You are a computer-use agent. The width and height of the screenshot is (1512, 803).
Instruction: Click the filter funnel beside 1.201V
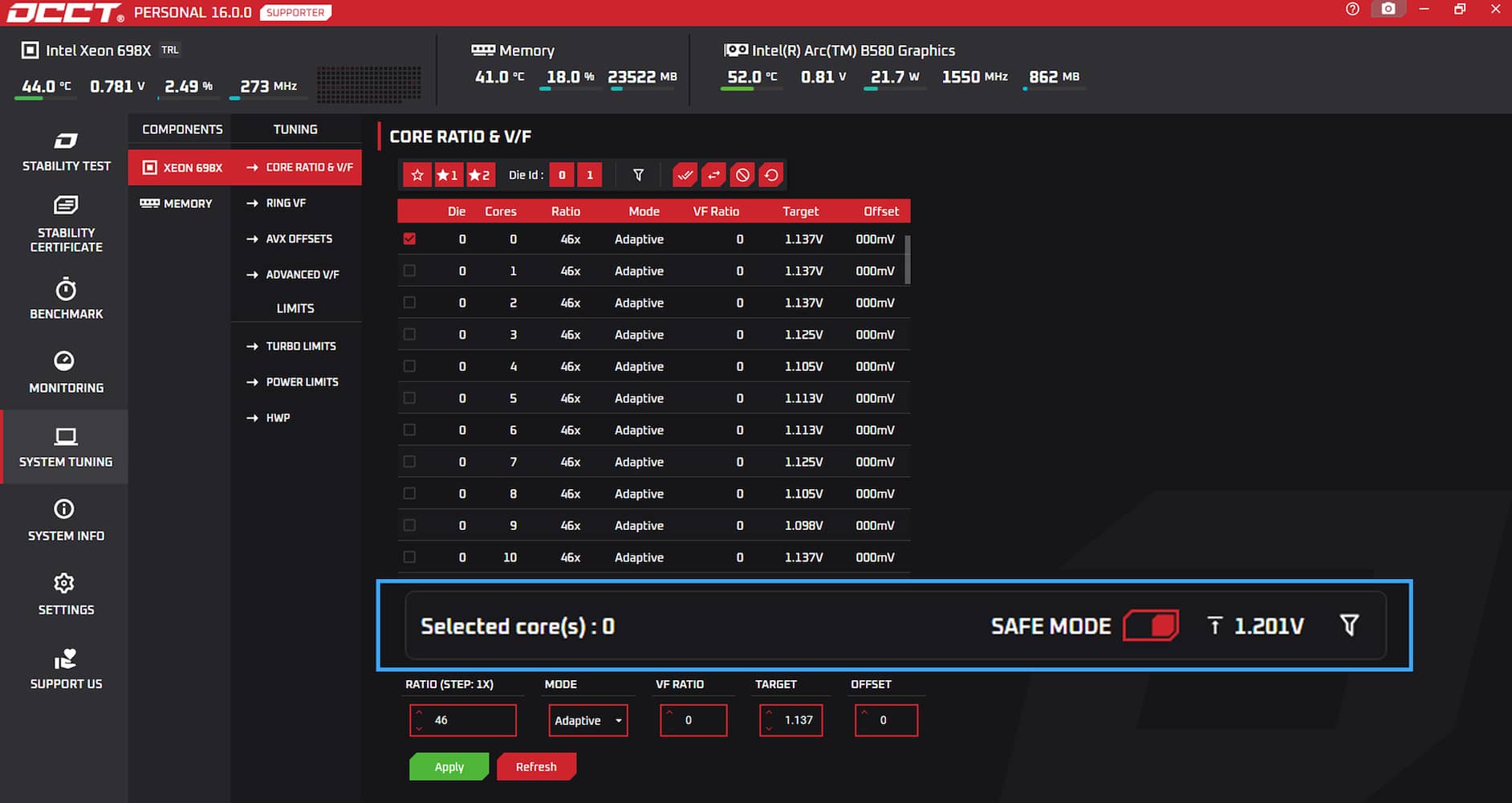coord(1349,626)
